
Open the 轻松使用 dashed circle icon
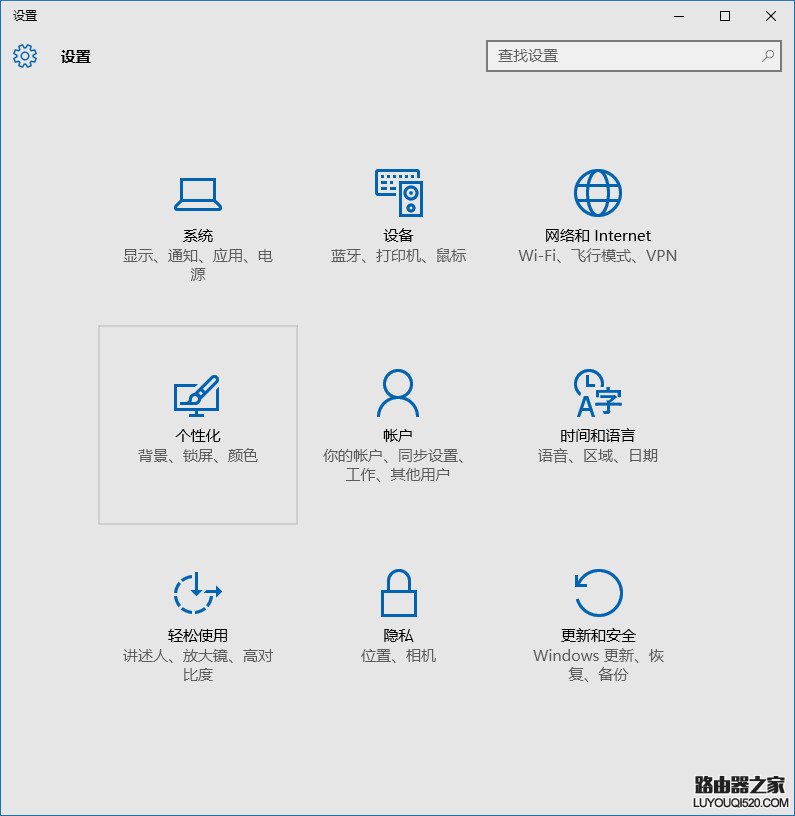click(197, 593)
